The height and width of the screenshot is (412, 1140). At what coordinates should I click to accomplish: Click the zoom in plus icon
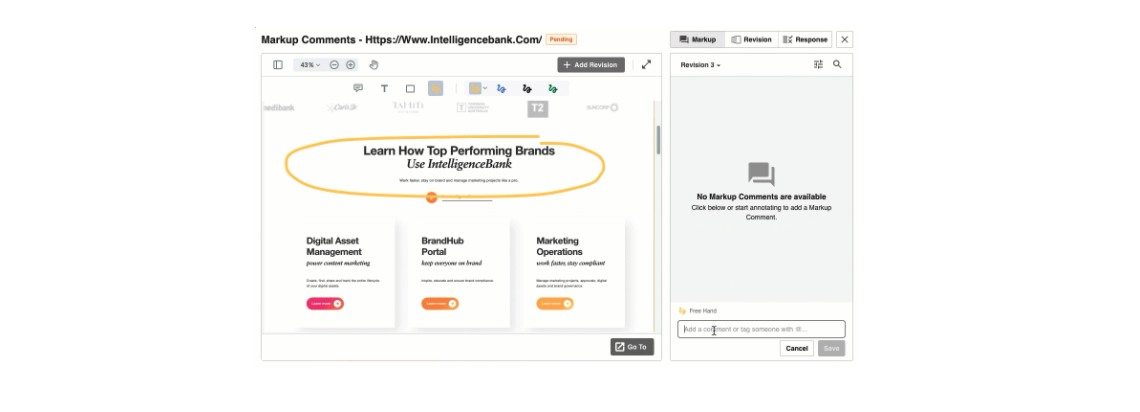click(350, 65)
